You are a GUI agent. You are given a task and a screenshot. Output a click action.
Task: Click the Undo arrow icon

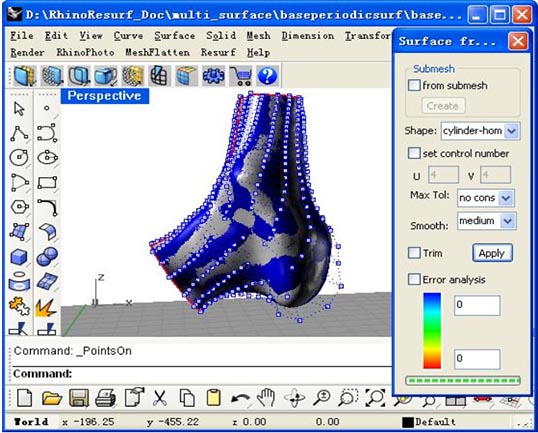(x=240, y=399)
